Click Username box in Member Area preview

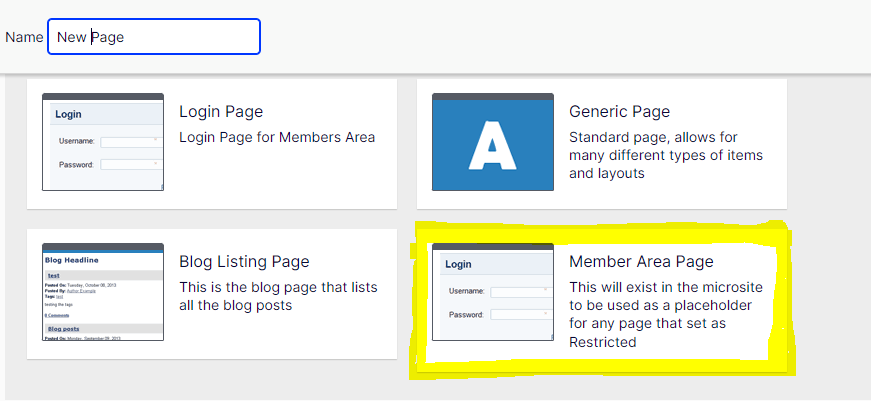[x=520, y=291]
